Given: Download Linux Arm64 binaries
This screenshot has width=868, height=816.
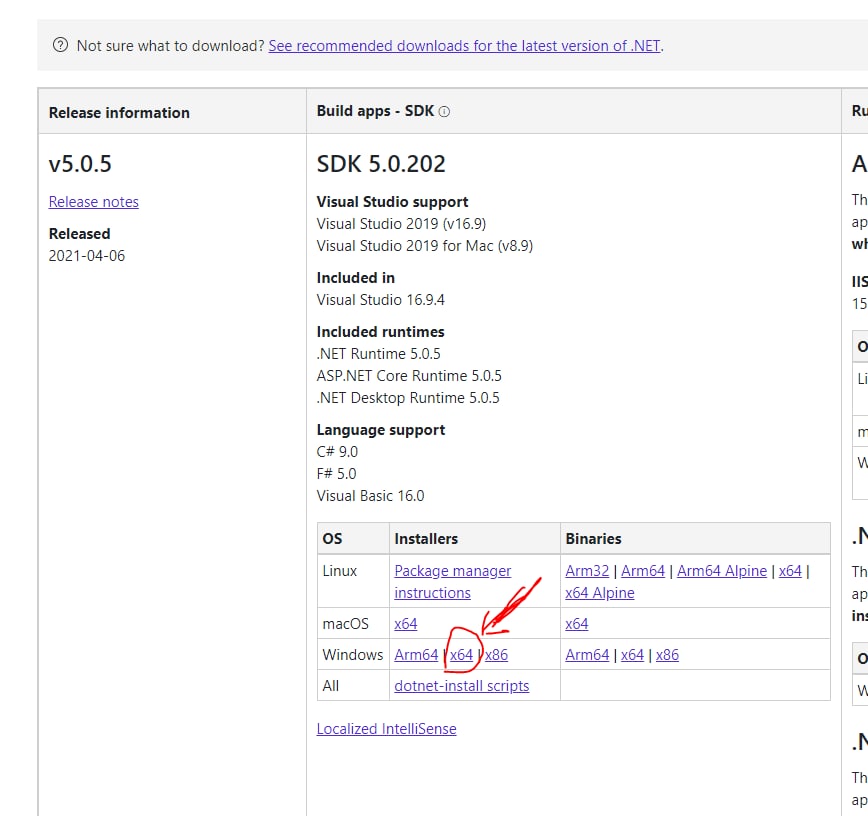Looking at the screenshot, I should pos(643,571).
